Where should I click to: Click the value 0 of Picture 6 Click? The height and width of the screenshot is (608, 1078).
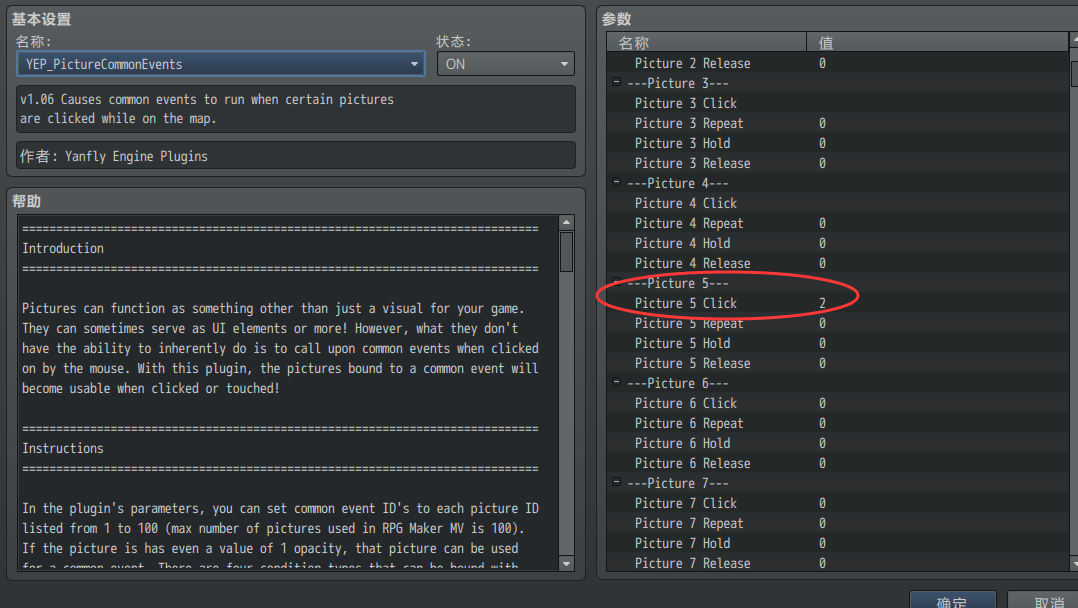822,403
